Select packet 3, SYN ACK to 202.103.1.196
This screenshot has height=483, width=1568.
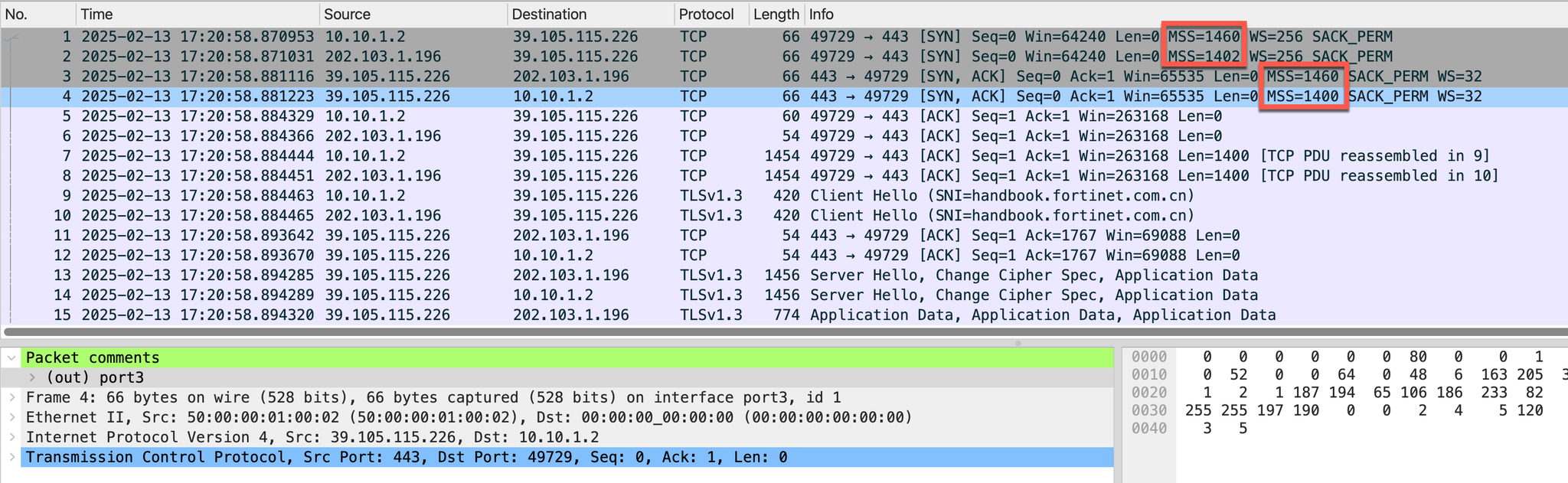(784, 77)
